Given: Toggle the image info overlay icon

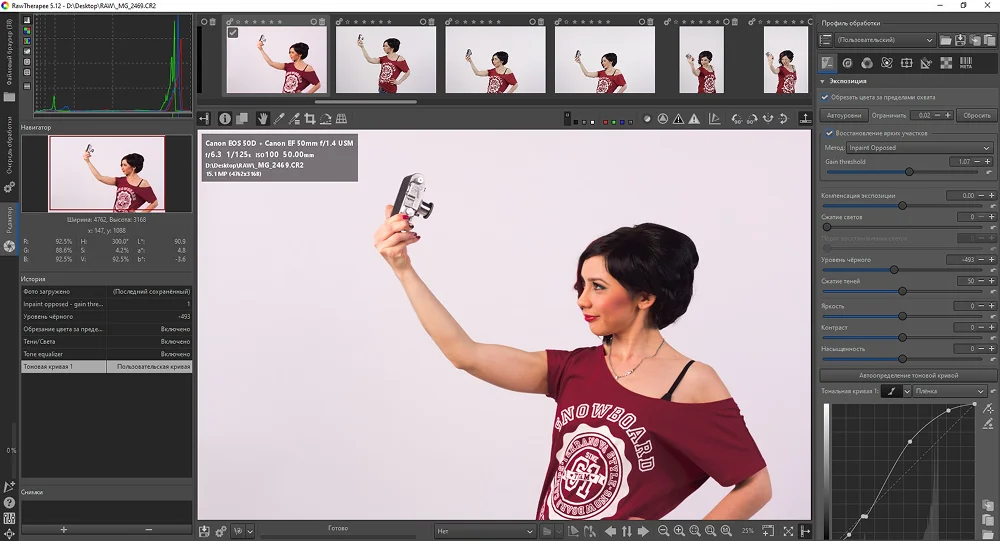Looking at the screenshot, I should (x=225, y=118).
